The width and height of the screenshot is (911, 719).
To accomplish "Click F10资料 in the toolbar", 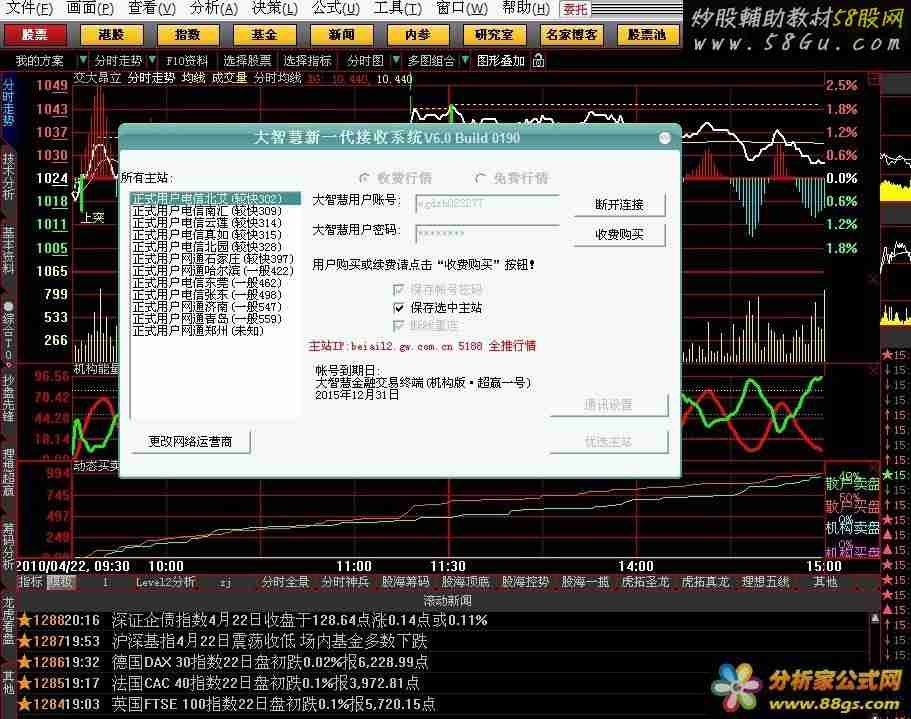I will pos(186,60).
